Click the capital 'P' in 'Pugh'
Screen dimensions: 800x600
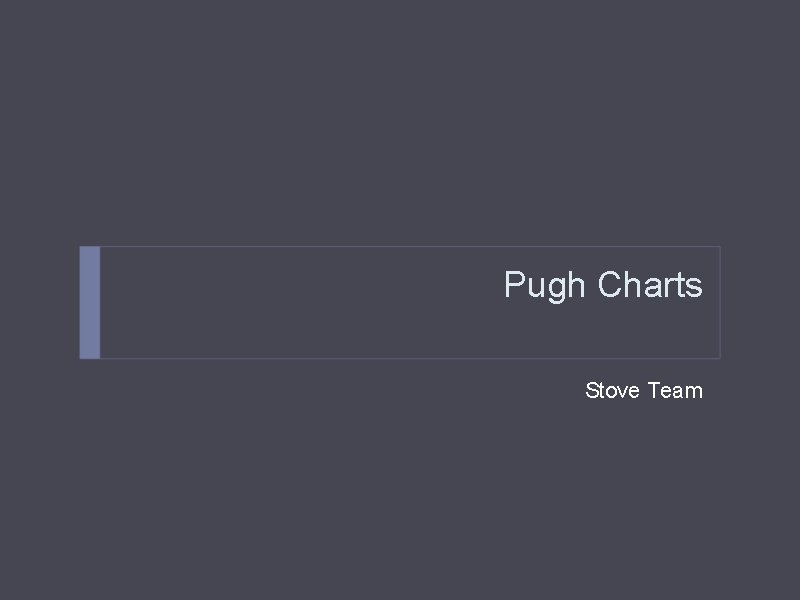tap(514, 285)
